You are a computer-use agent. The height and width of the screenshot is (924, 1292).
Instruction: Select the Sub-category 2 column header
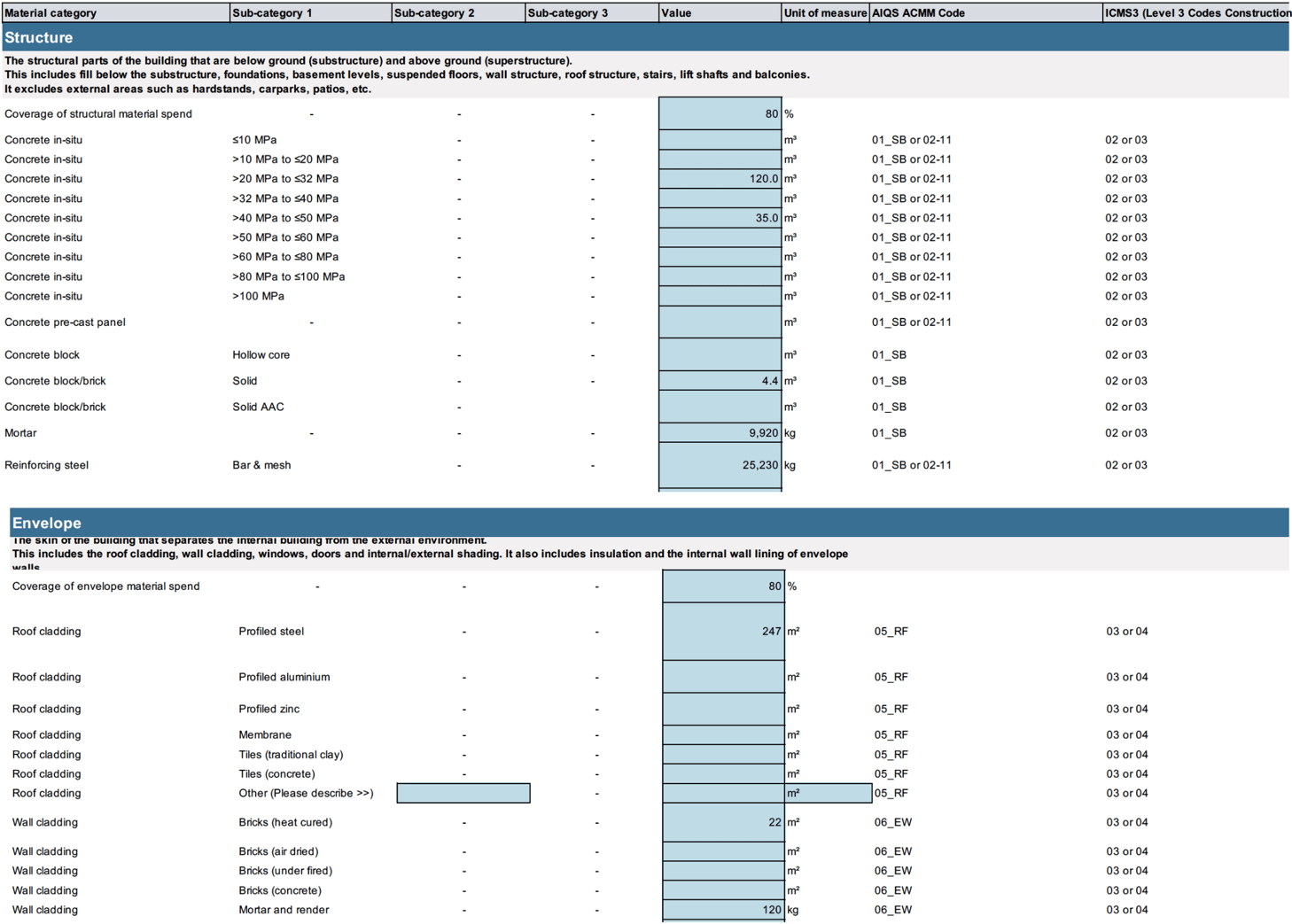[x=456, y=12]
